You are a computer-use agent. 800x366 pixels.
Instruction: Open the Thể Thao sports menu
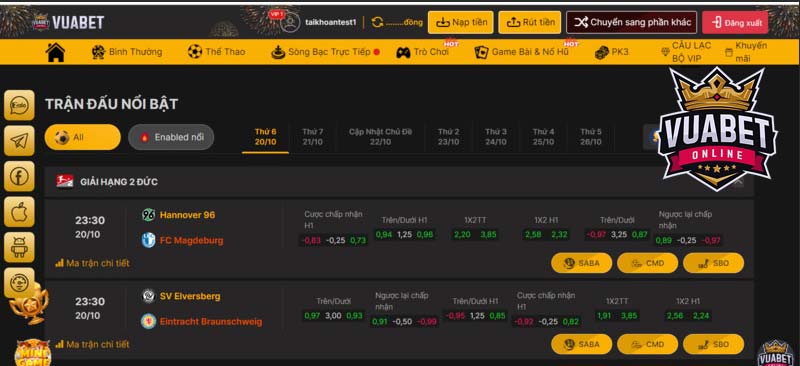click(216, 52)
